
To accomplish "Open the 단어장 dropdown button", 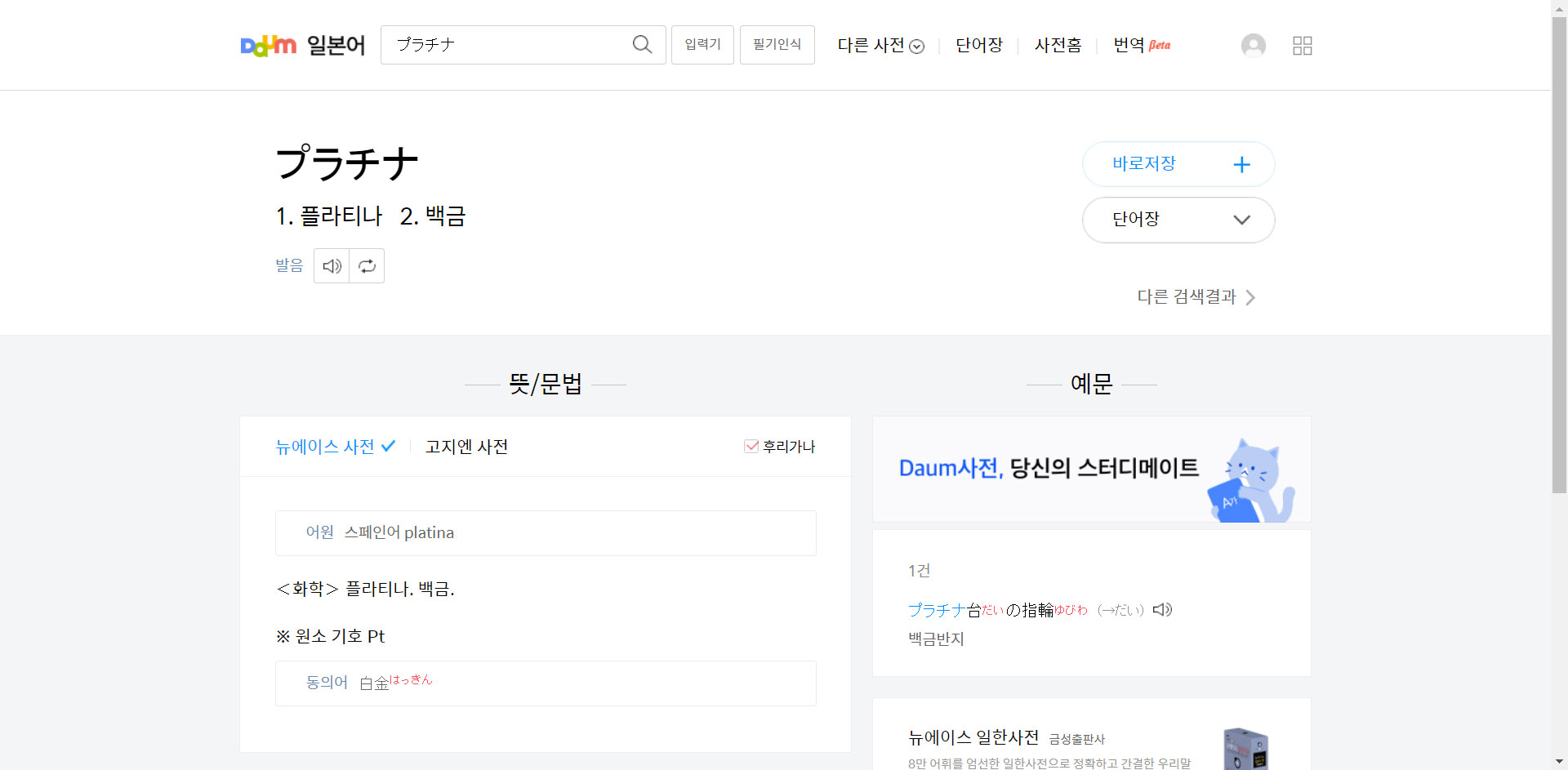I will [x=1178, y=220].
